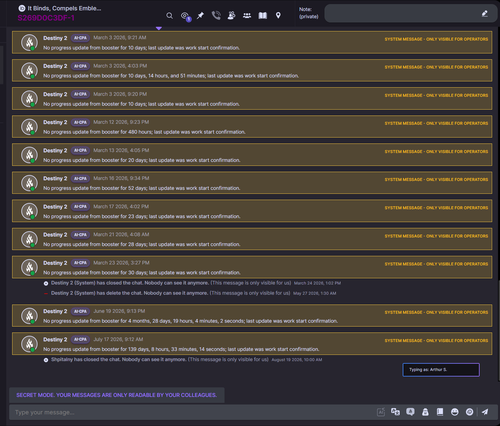
Task: Click Shpitalny has closed the chat line
Action: pos(186,360)
